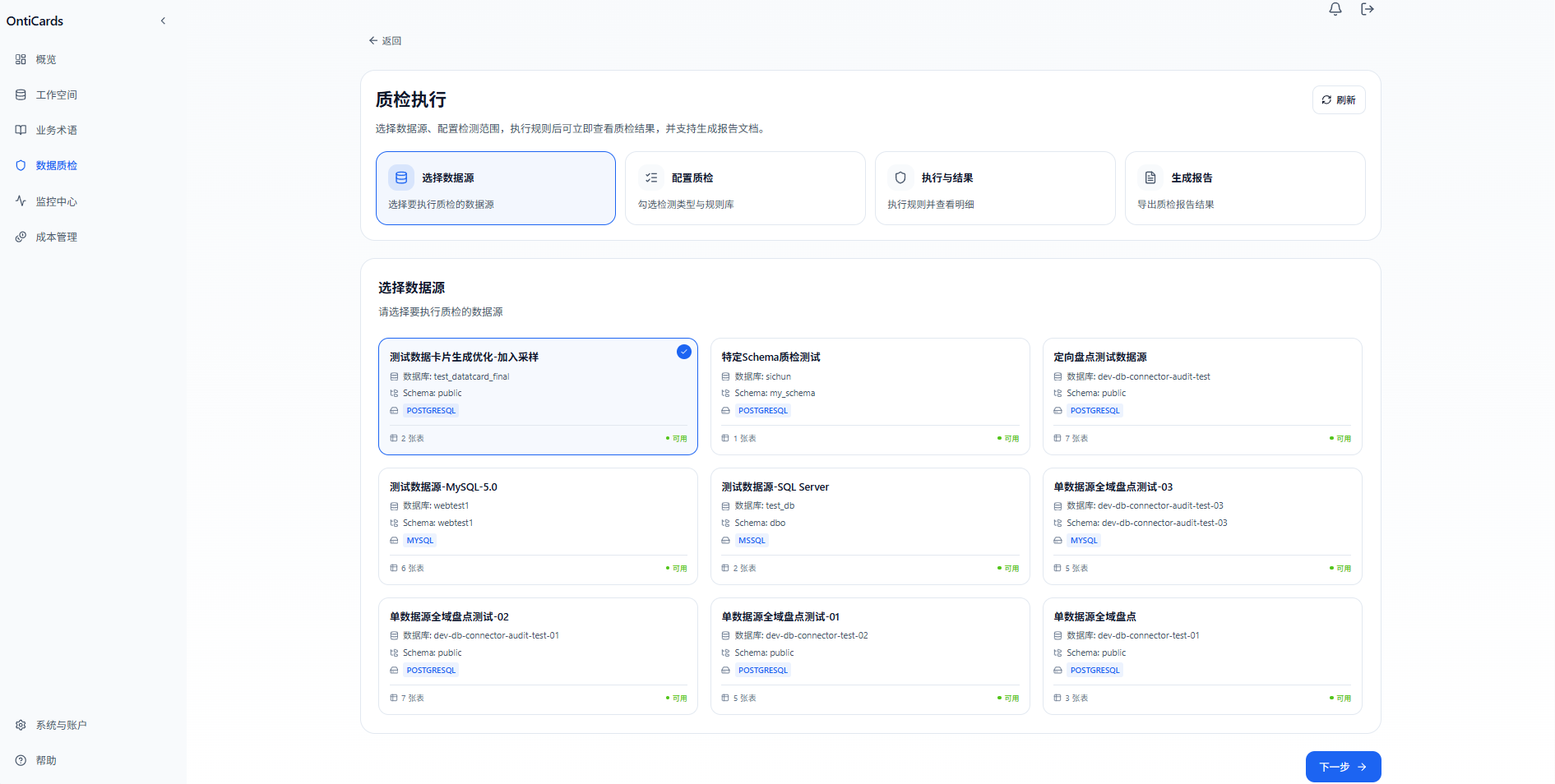Open the notifications bell icon
1555x784 pixels.
1335,9
